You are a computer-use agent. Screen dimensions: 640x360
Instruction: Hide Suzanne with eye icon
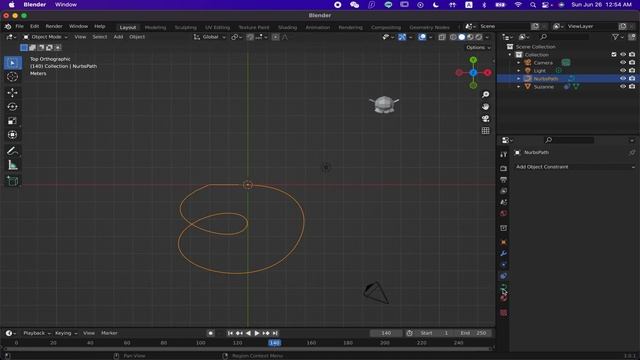tap(623, 87)
